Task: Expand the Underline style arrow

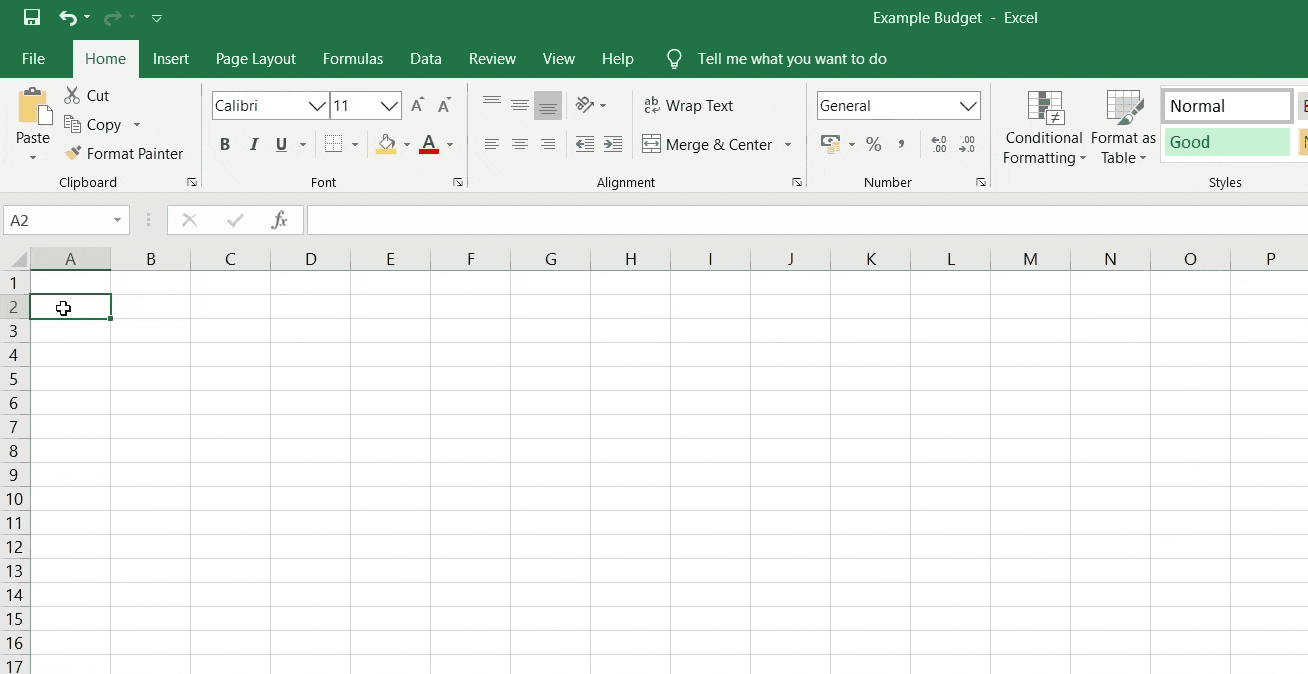Action: [303, 145]
